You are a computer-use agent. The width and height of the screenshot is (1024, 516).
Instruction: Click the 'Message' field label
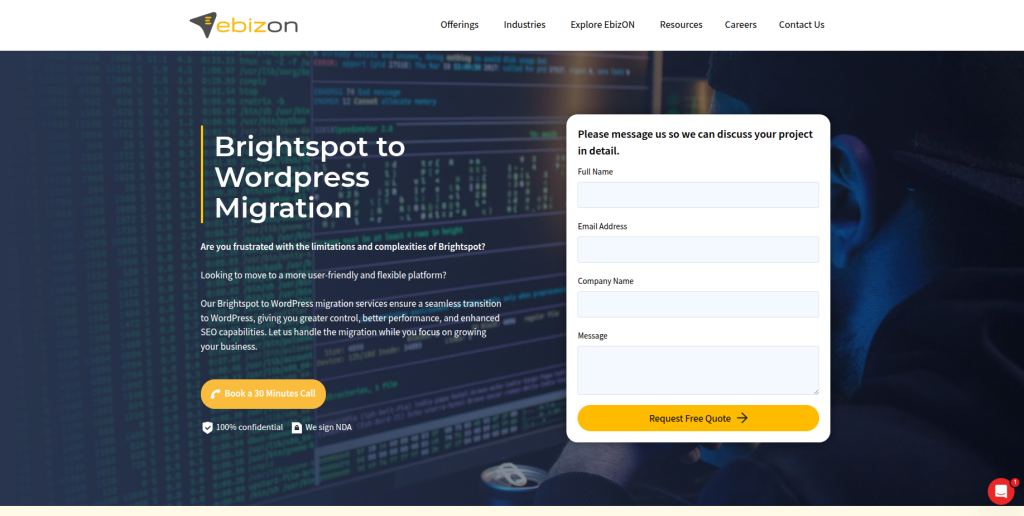(x=592, y=336)
